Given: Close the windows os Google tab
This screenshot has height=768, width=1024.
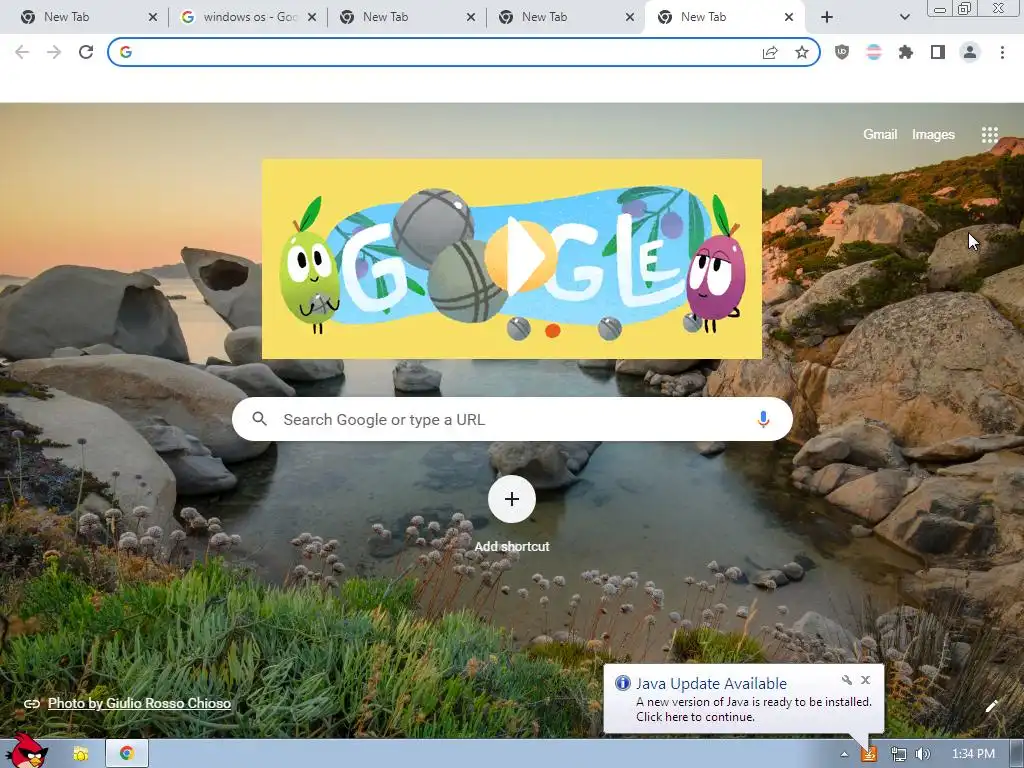Looking at the screenshot, I should tap(312, 17).
